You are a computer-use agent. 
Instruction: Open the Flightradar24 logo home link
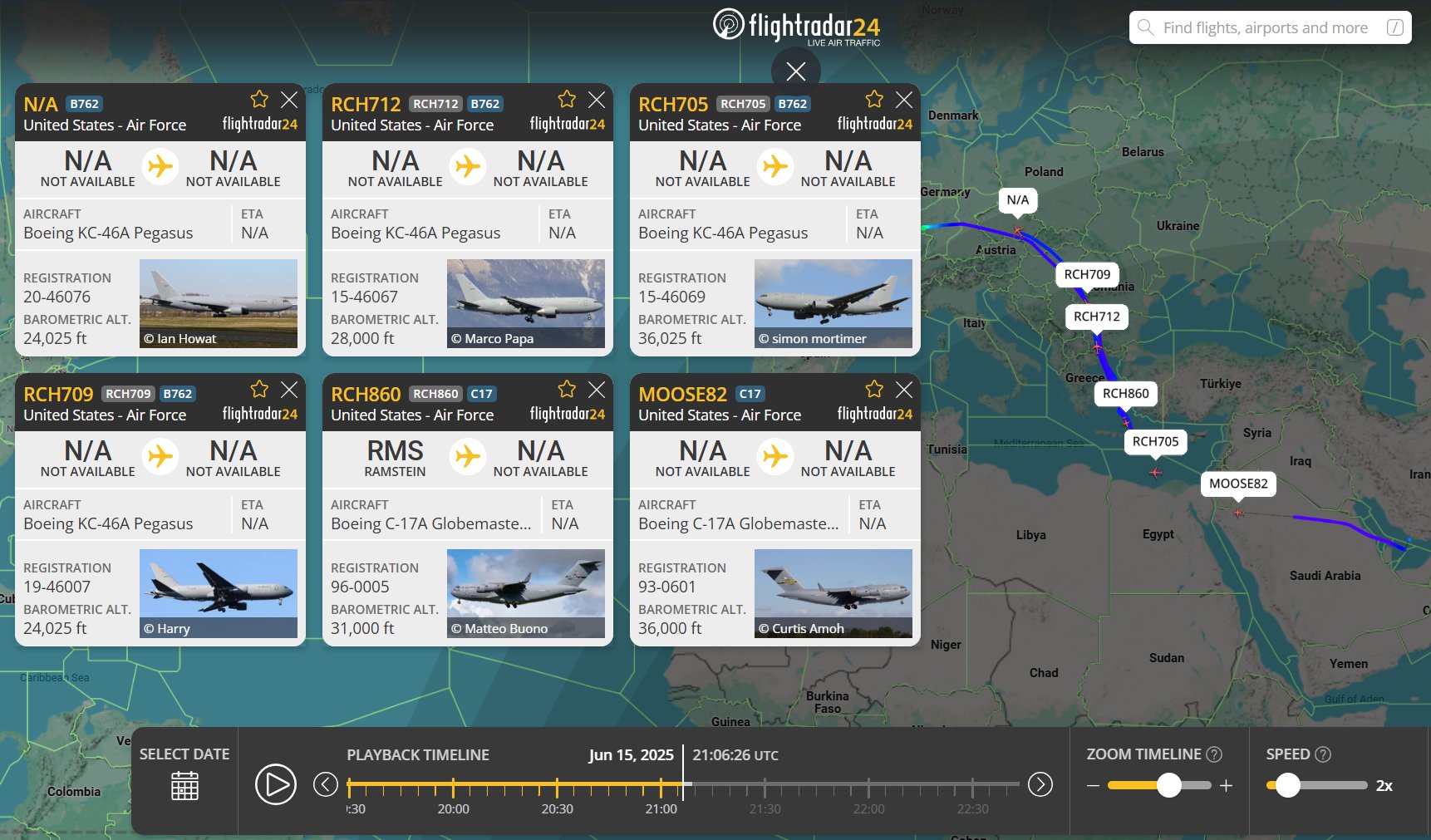coord(796,27)
